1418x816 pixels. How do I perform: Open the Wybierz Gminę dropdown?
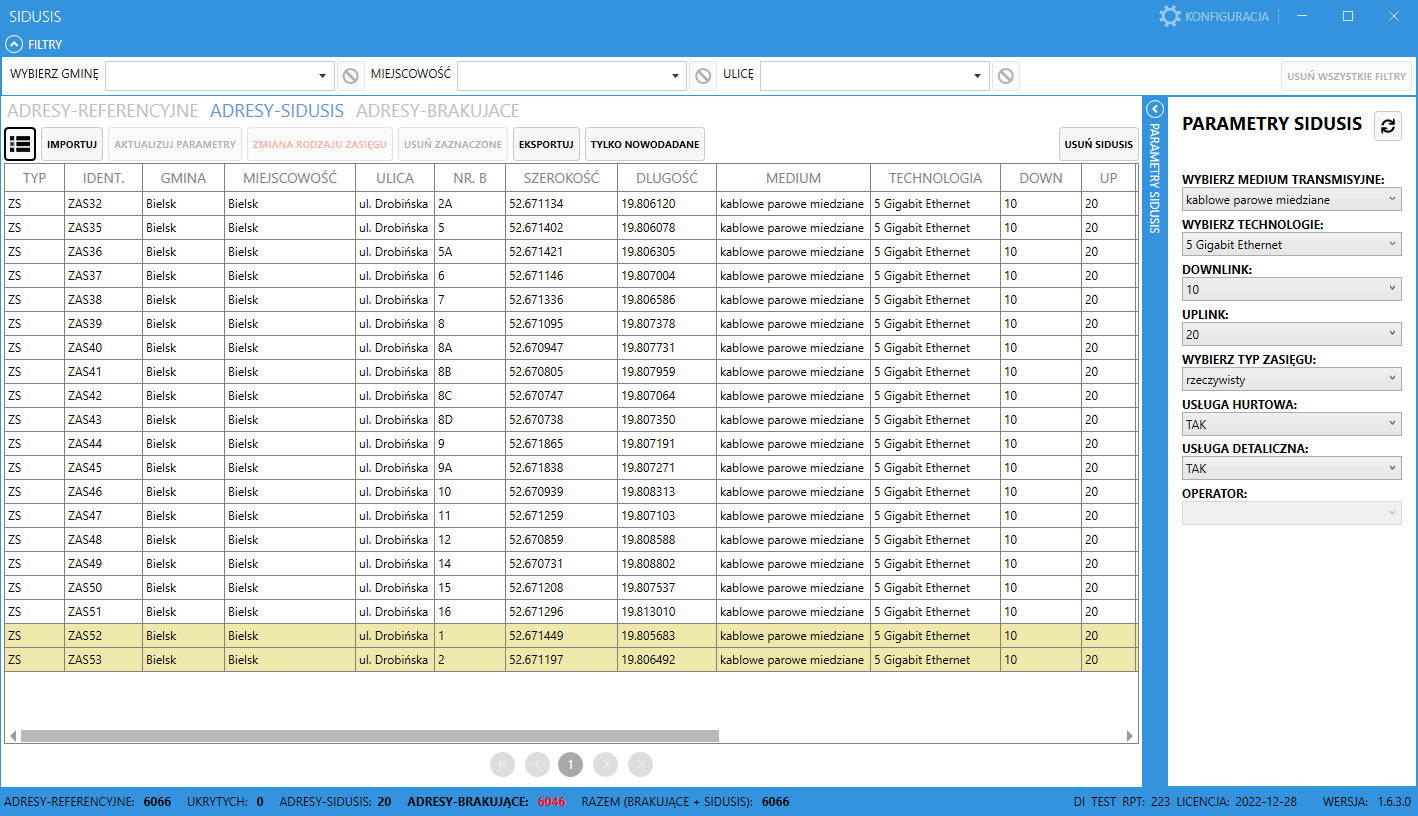[x=220, y=76]
